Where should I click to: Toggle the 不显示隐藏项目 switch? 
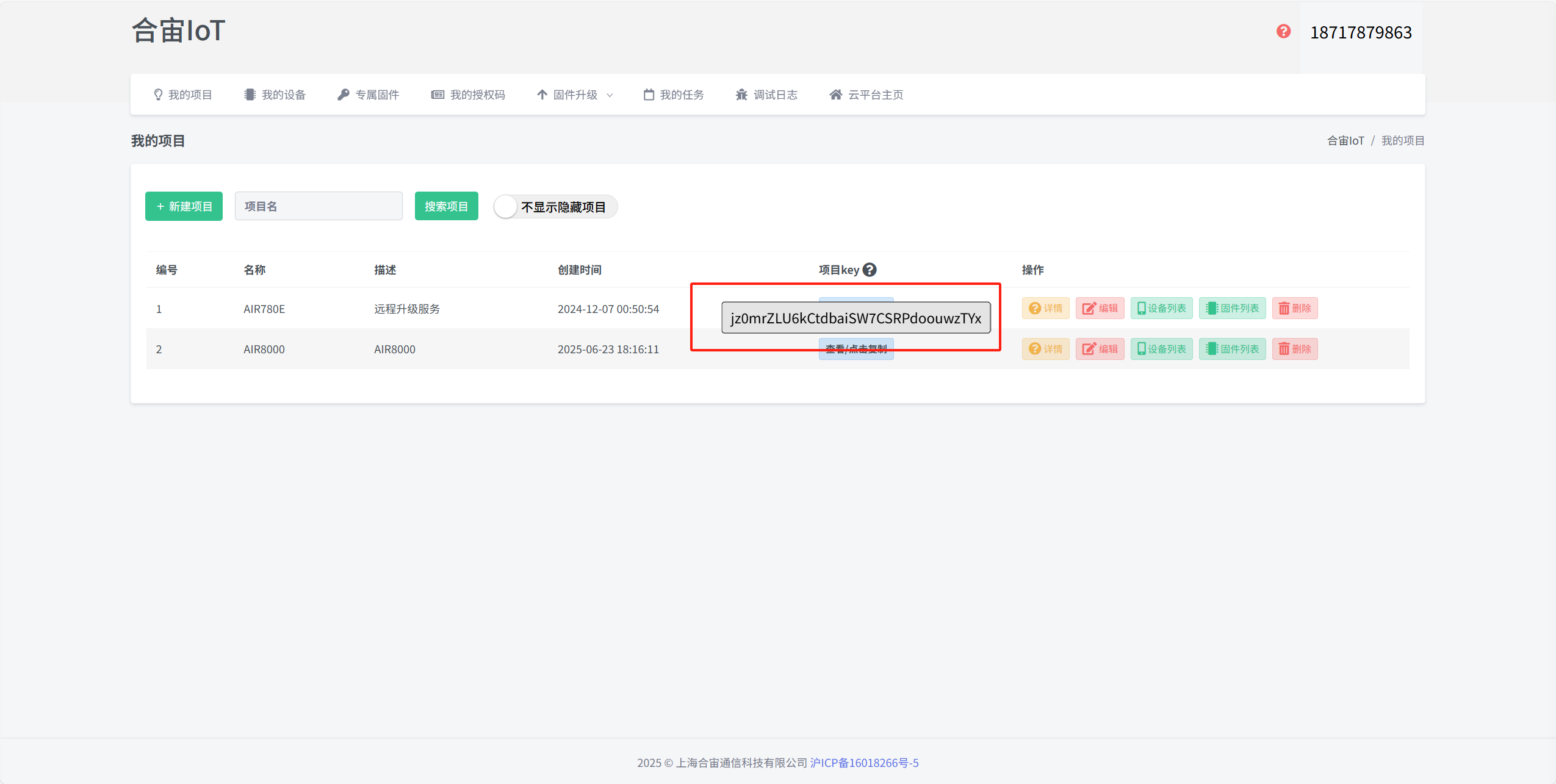(555, 207)
